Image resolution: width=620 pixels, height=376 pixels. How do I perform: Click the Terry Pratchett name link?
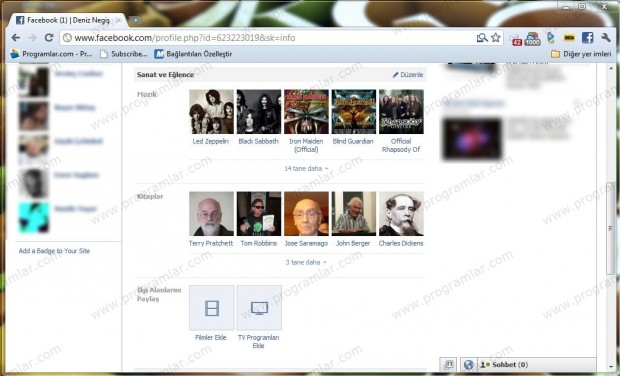pos(211,243)
